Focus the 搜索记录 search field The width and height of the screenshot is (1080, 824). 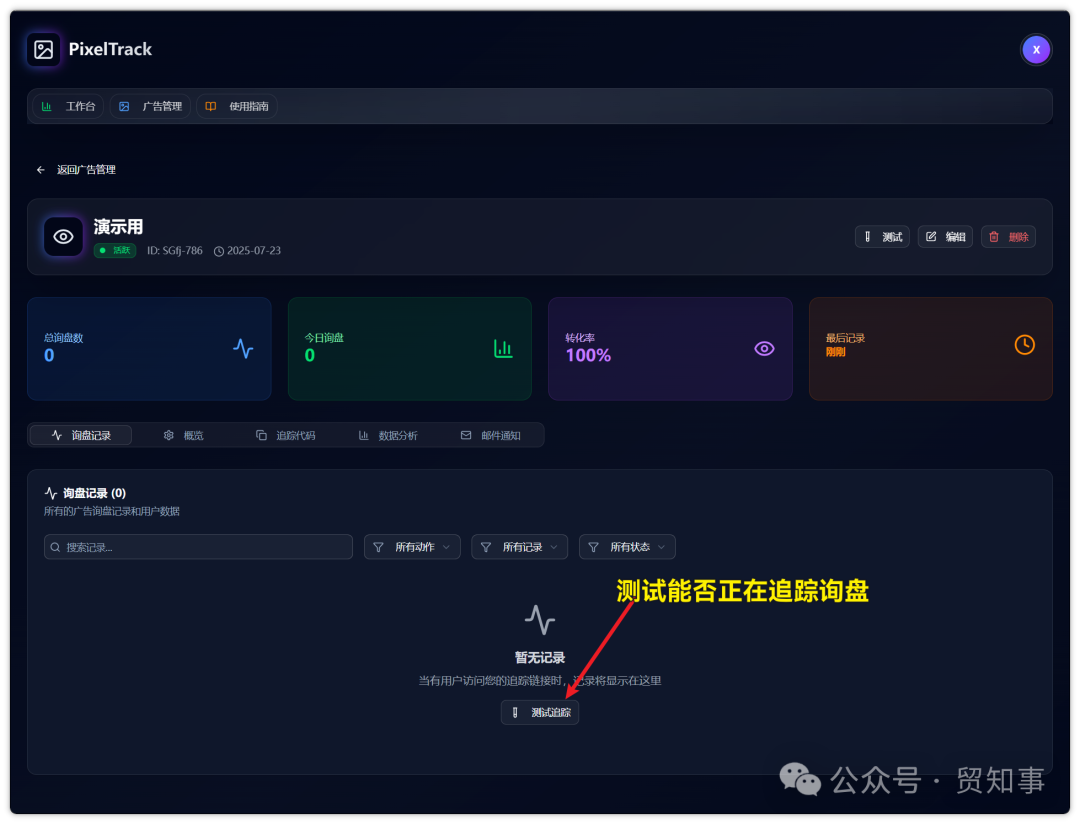pyautogui.click(x=198, y=547)
